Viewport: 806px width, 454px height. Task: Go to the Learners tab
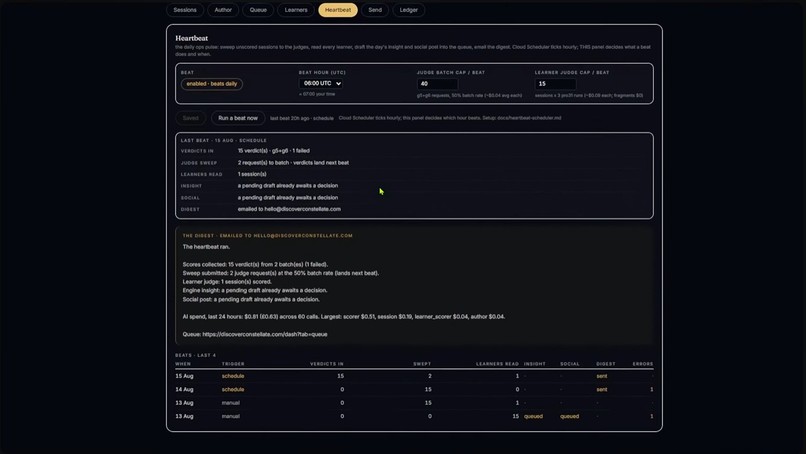coord(296,10)
